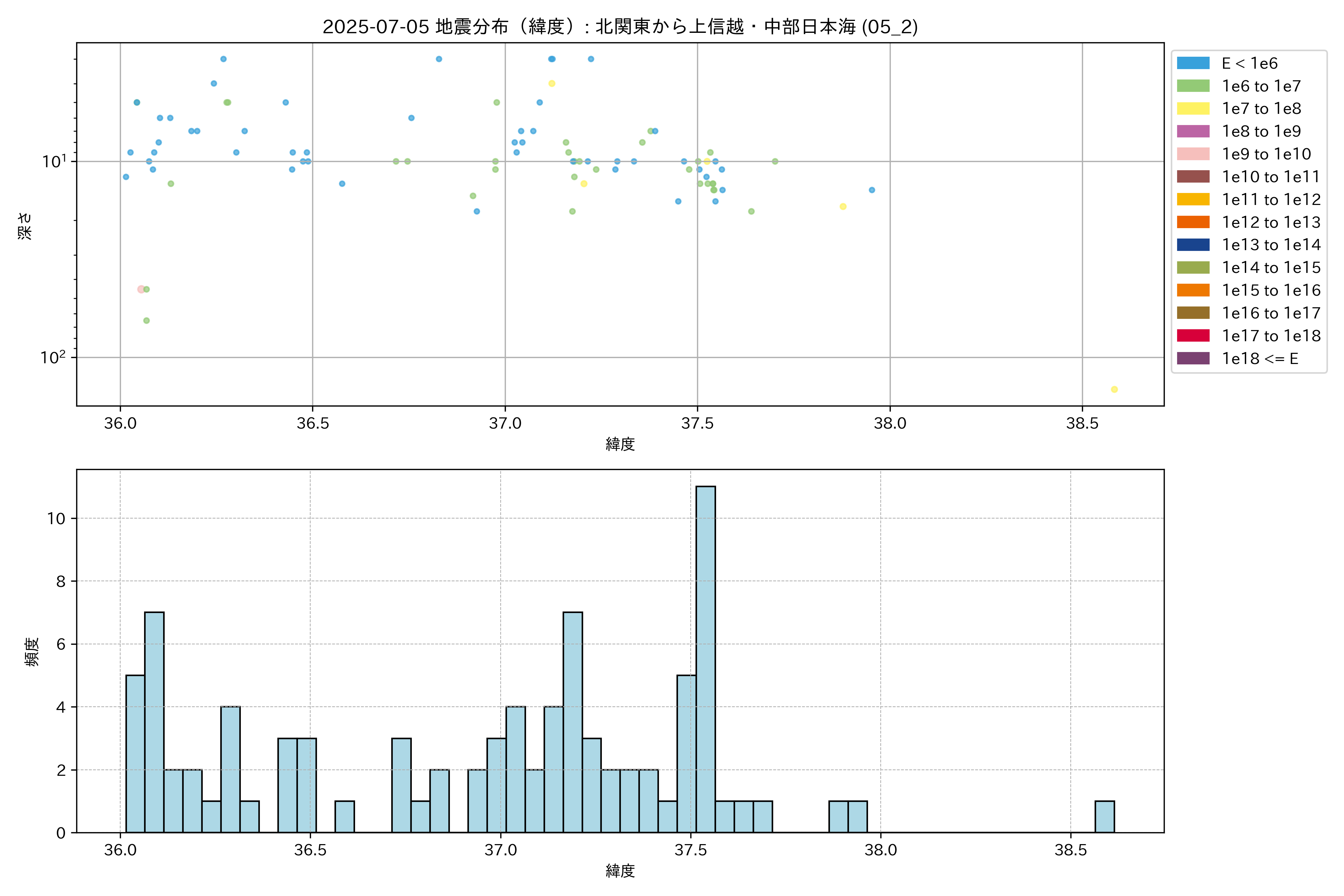Click the chart title text at top
This screenshot has width=1344, height=896.
pos(620,27)
